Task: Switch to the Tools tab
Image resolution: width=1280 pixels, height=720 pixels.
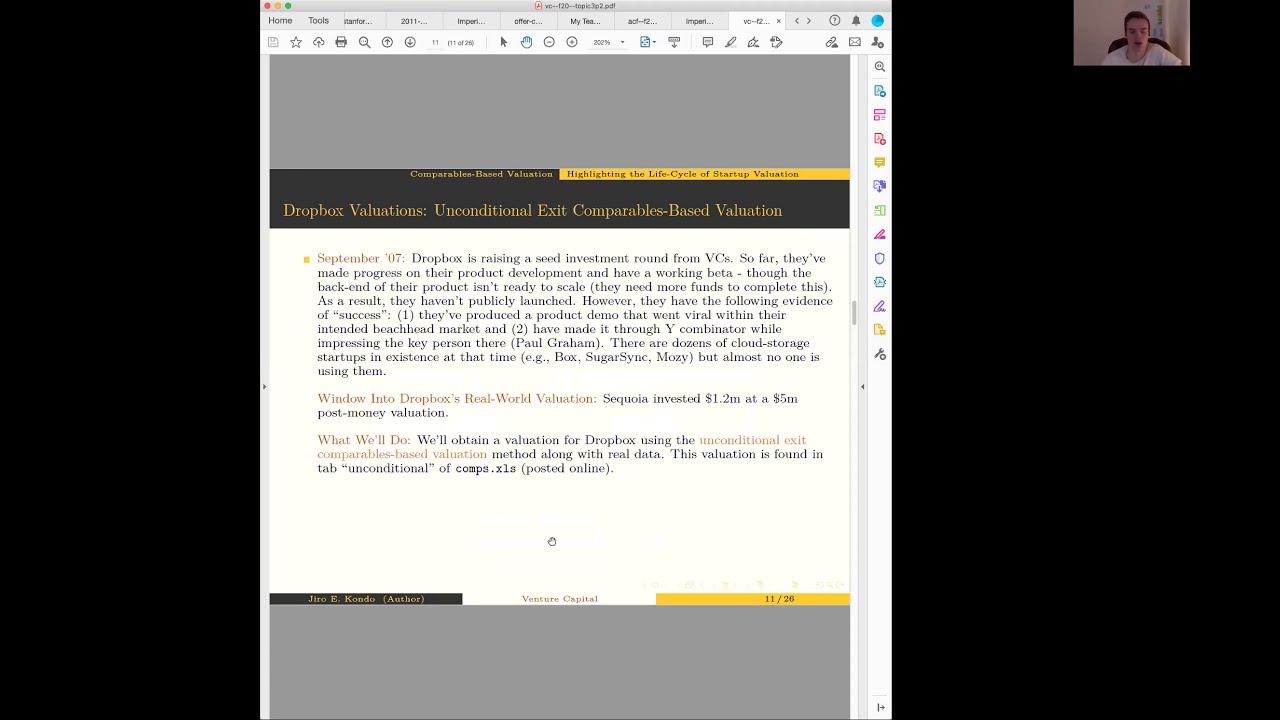Action: click(318, 20)
